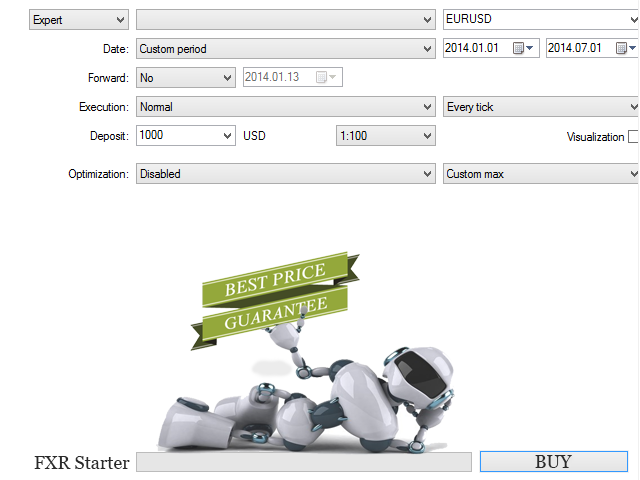Click the FXR Starter label
This screenshot has width=640, height=480.
click(82, 463)
